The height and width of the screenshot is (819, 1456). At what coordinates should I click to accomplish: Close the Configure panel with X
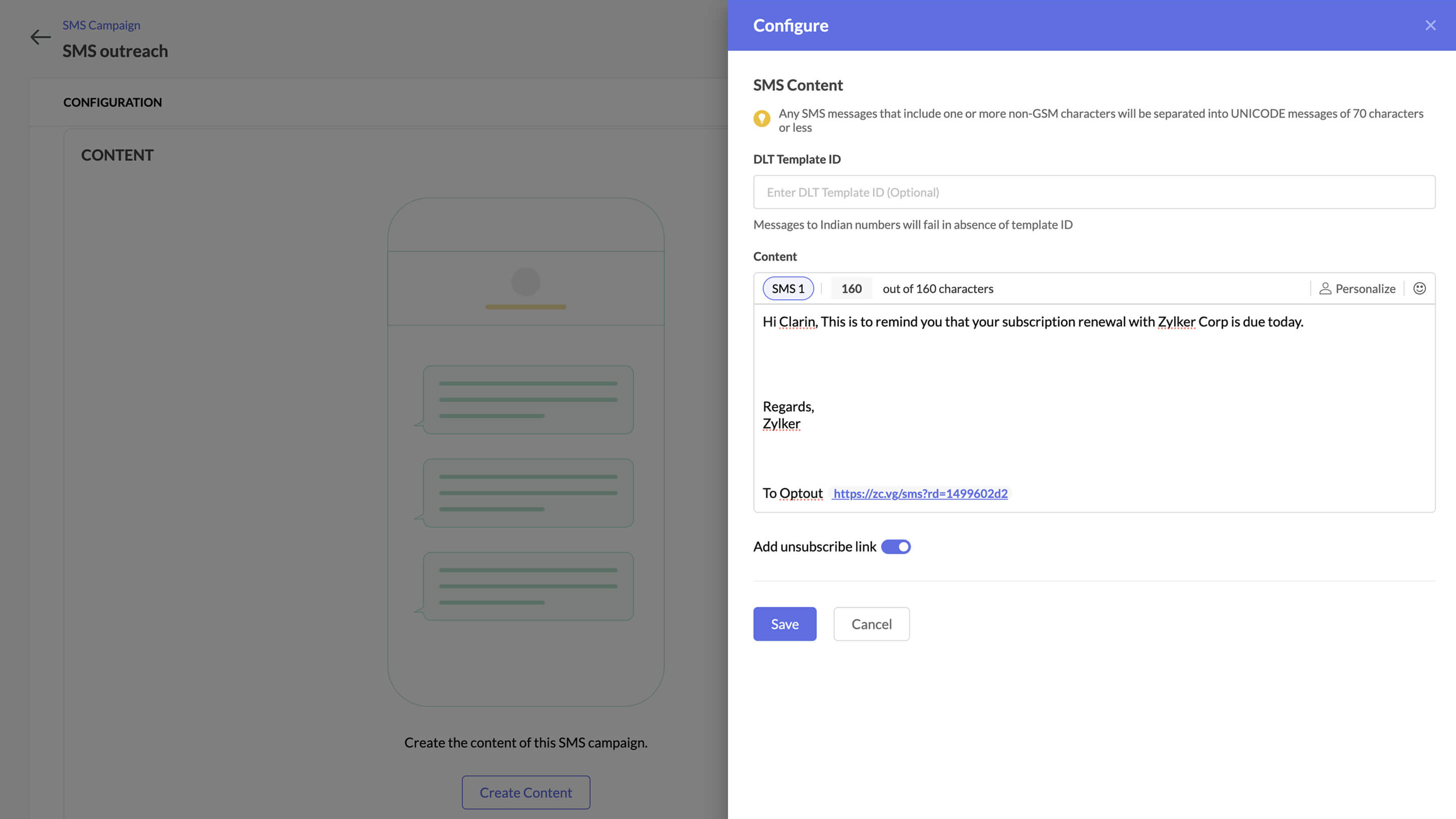coord(1430,25)
